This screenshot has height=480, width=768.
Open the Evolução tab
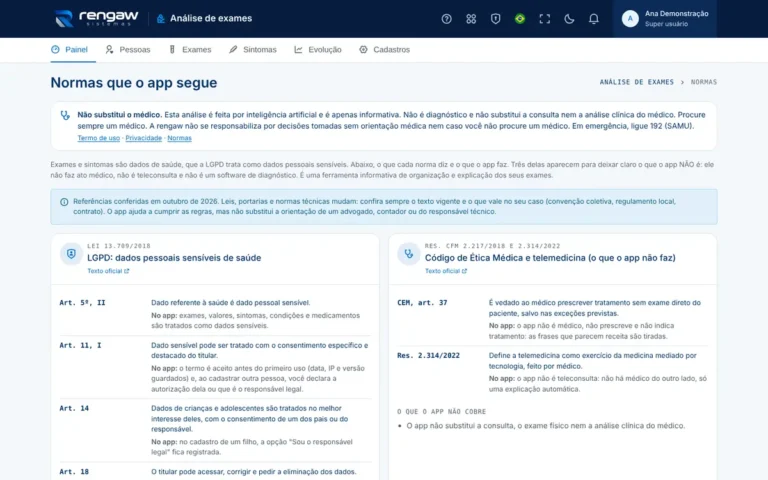(318, 49)
